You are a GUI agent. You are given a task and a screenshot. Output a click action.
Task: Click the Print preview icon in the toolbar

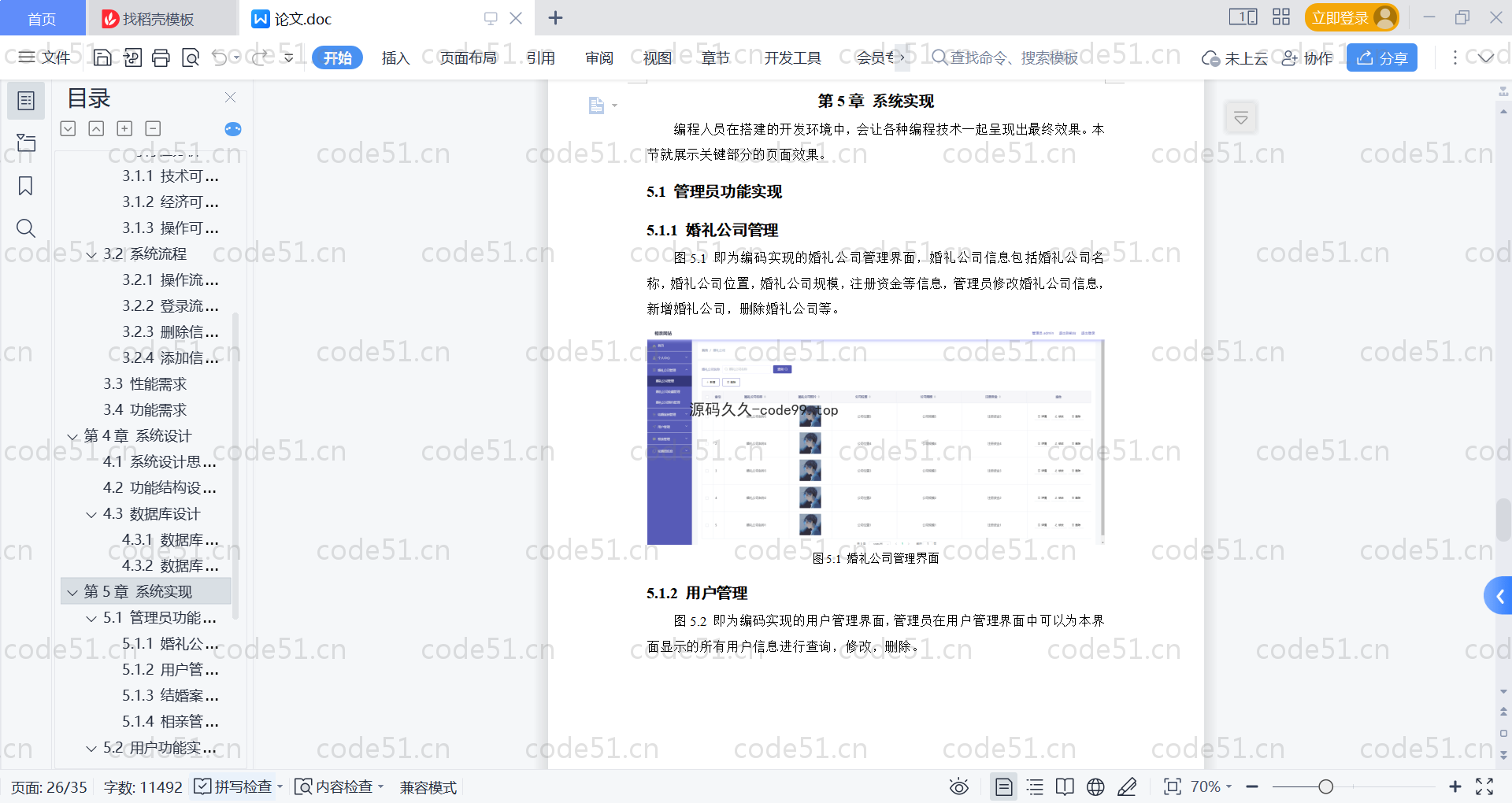tap(190, 57)
